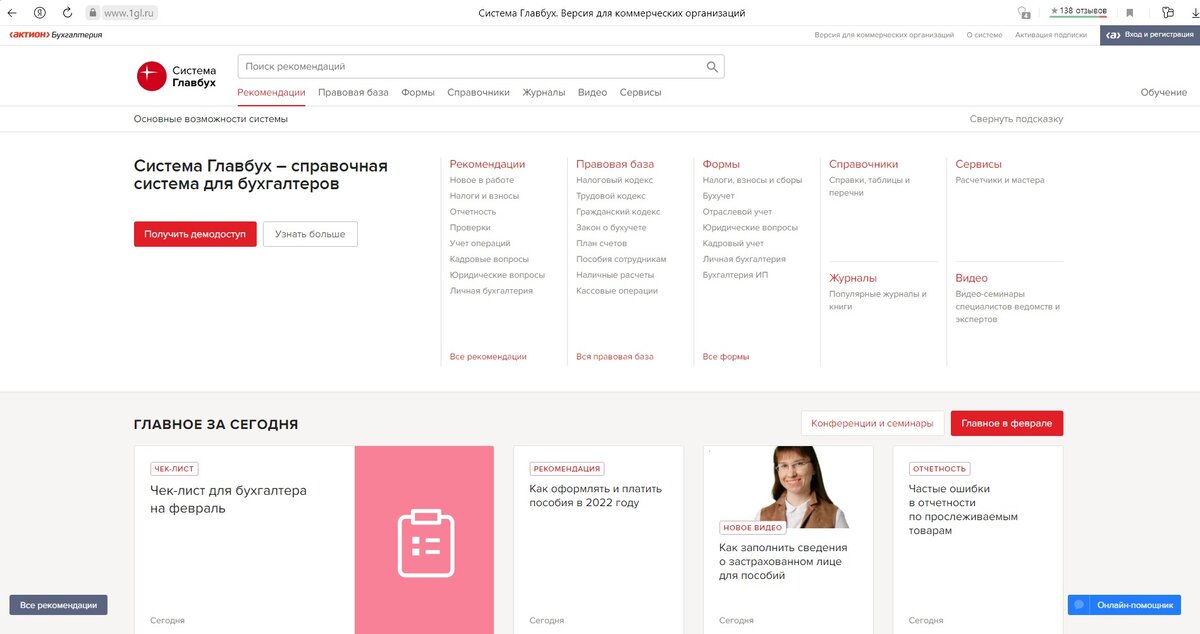Open the Видео tab

592,92
